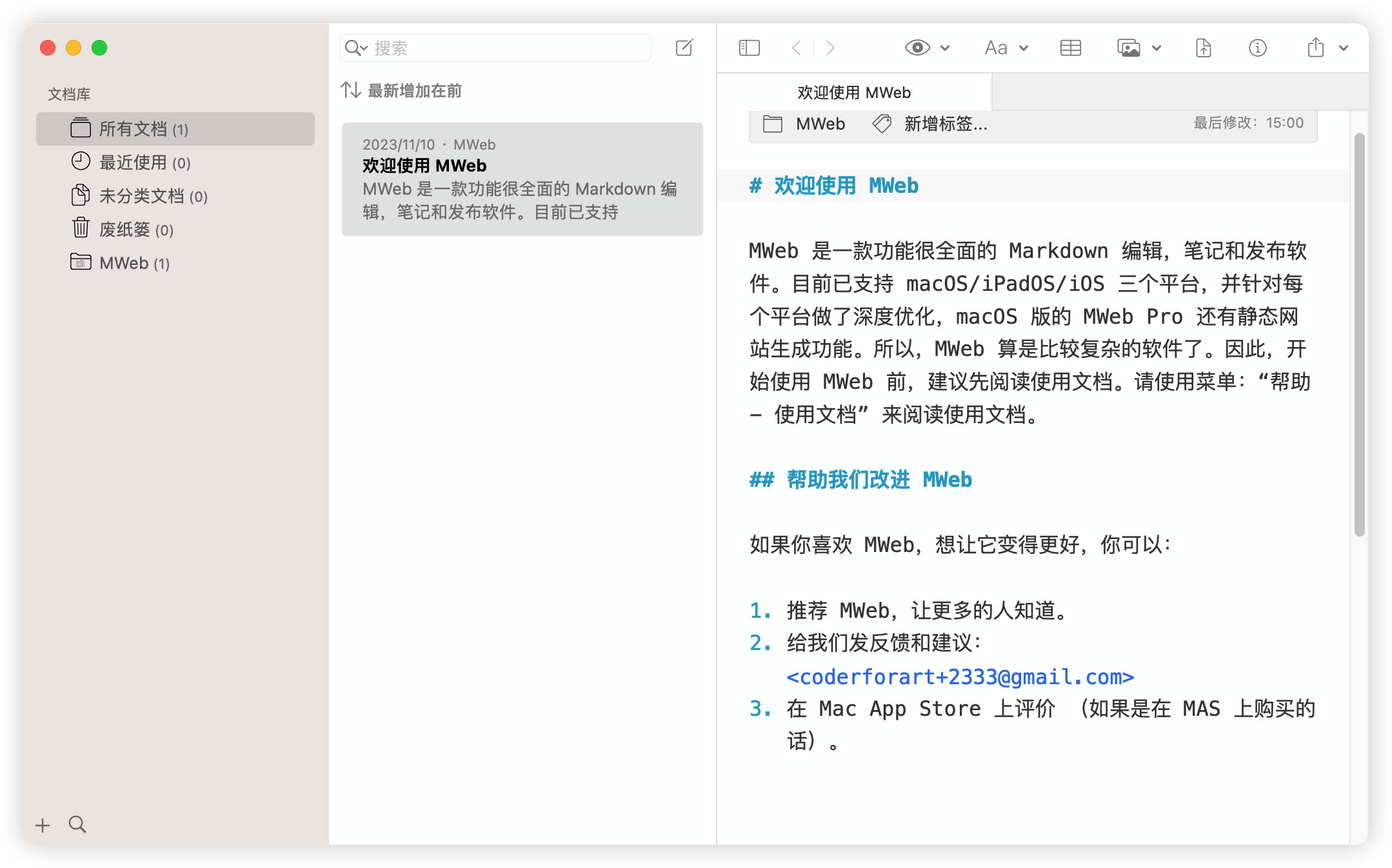Viewport: 1392px width, 868px height.
Task: Click the clock icon beside 最近使用
Action: tap(81, 161)
